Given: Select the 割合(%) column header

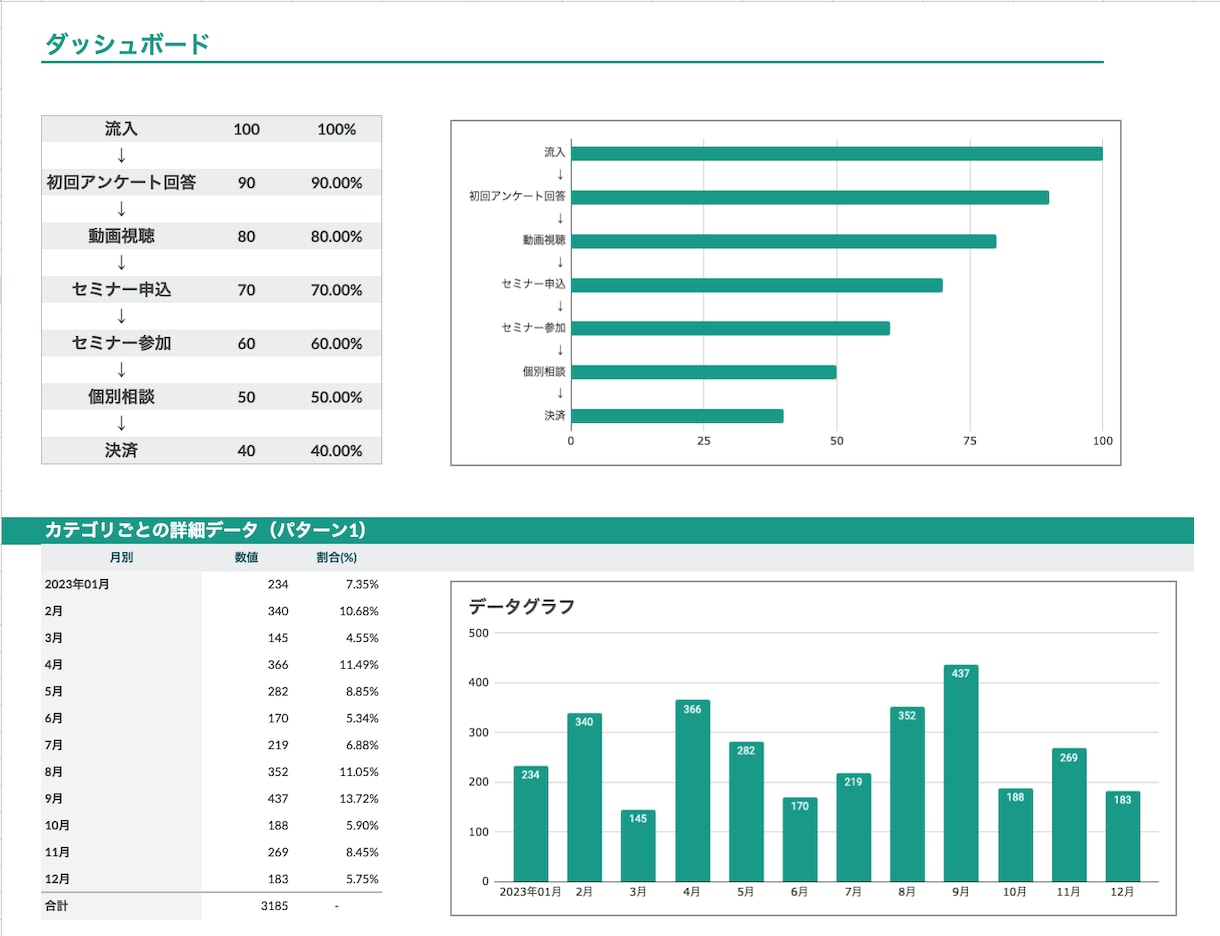Looking at the screenshot, I should click(x=336, y=558).
